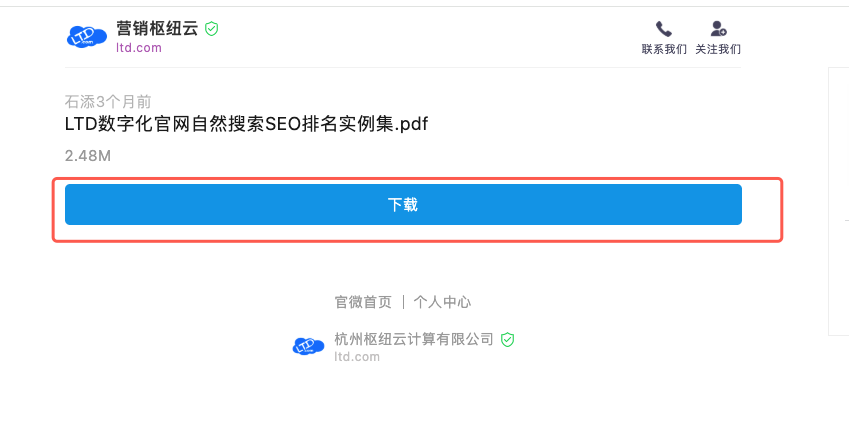Viewport: 849px width, 440px height.
Task: Click the phone icon above 联系我们
Action: (663, 29)
